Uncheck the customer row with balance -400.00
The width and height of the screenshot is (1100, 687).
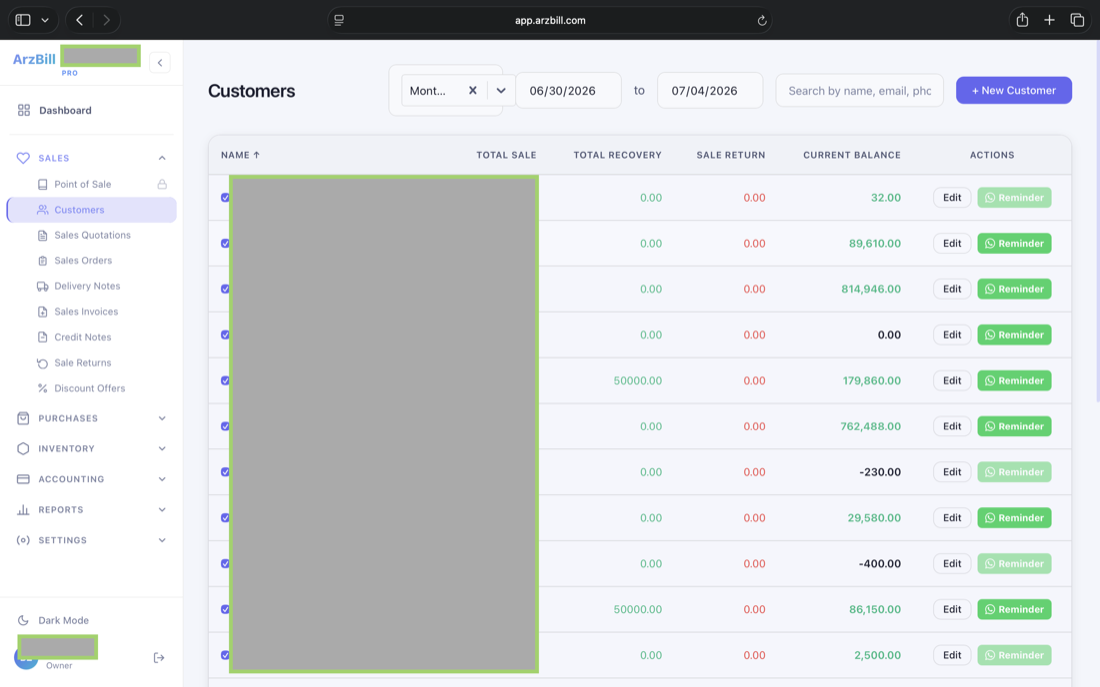point(225,563)
